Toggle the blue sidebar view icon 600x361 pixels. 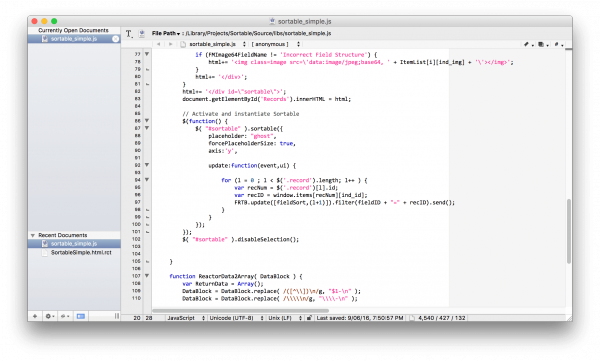tap(81, 316)
